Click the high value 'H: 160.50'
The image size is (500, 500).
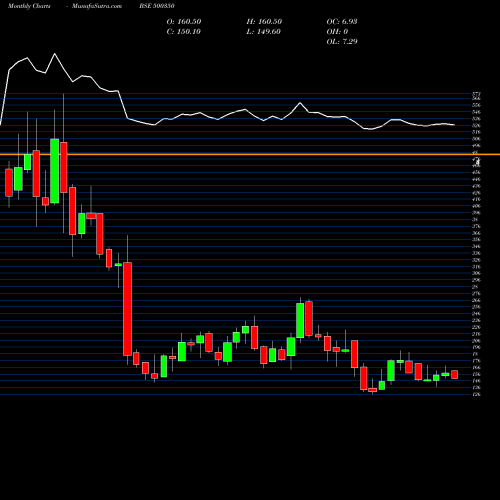click(x=264, y=21)
